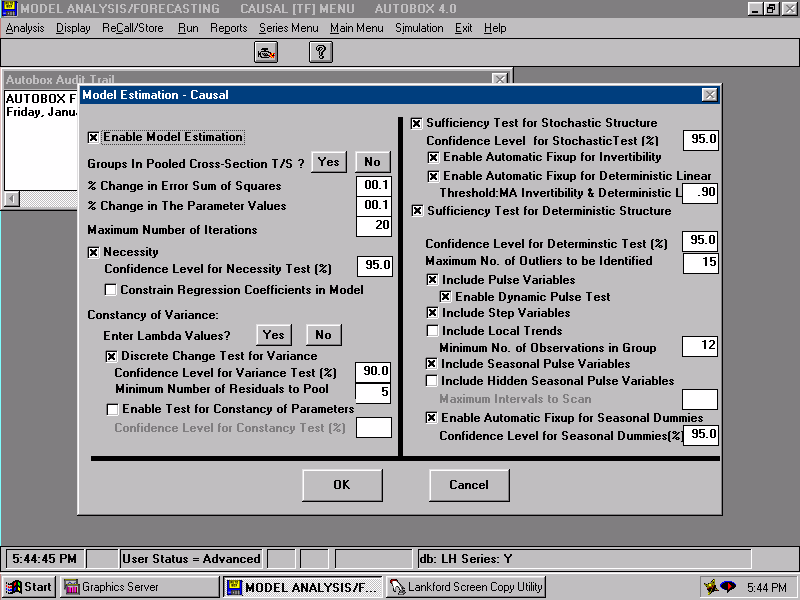Click the printer toolbar icon
Screen dimensions: 800x600
pyautogui.click(x=266, y=52)
